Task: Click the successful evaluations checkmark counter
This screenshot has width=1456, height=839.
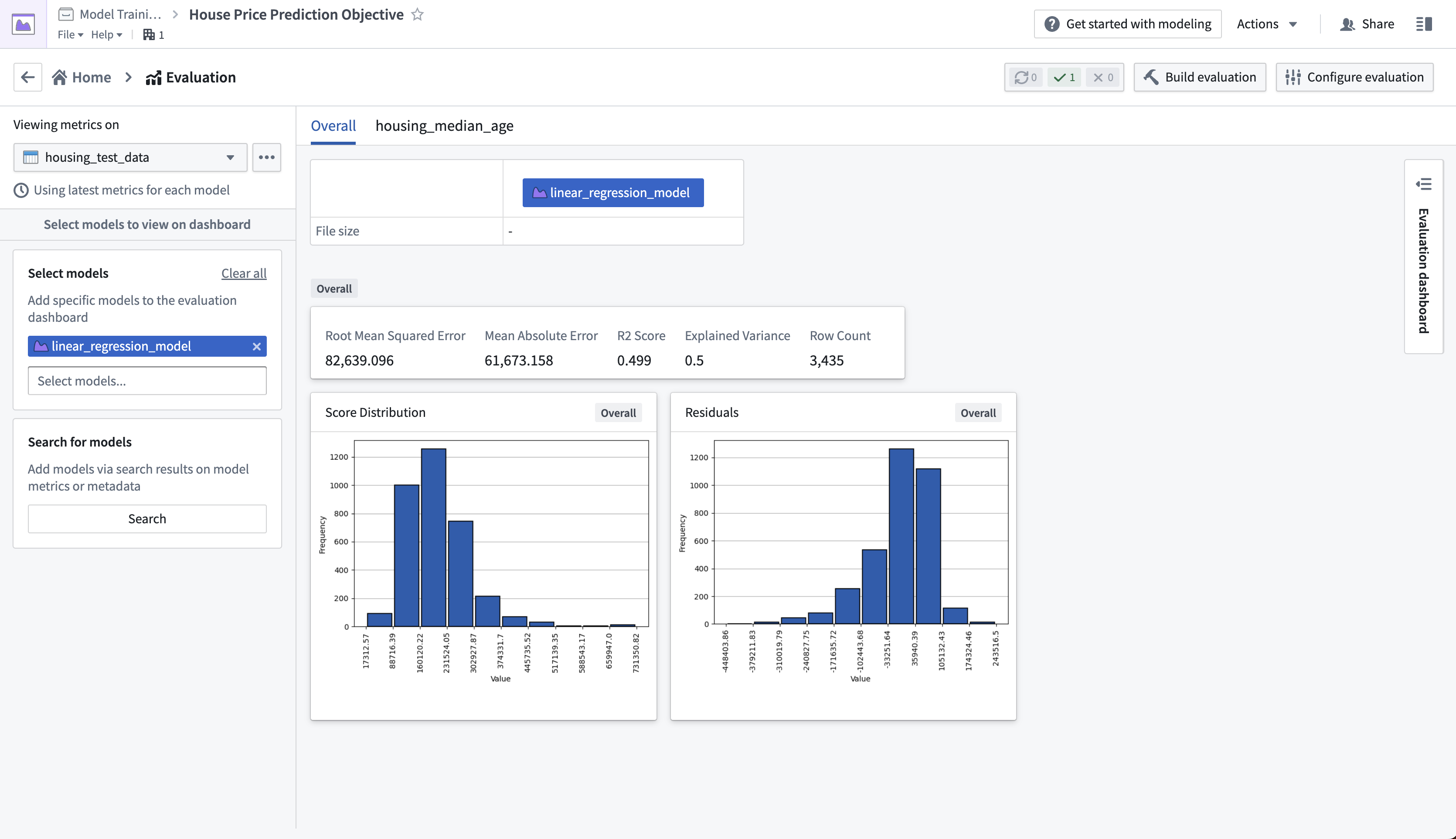Action: click(x=1065, y=77)
